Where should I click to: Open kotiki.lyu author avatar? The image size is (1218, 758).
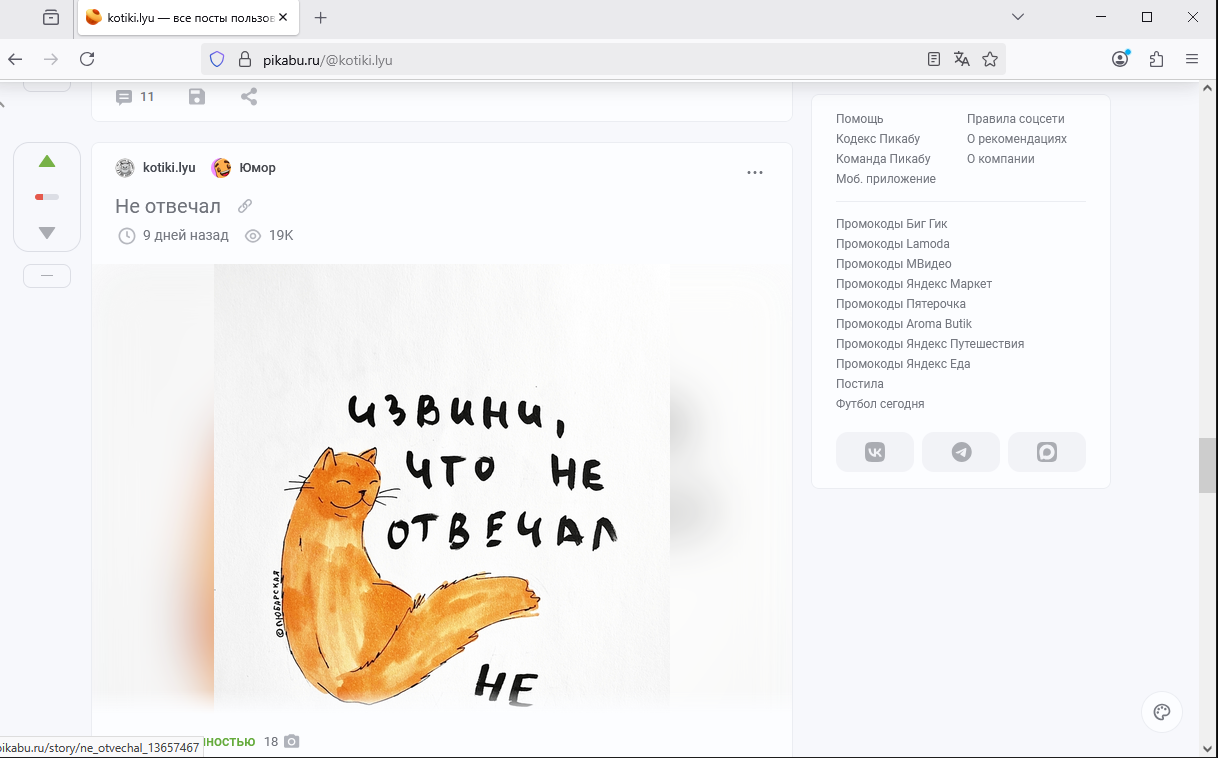click(125, 168)
